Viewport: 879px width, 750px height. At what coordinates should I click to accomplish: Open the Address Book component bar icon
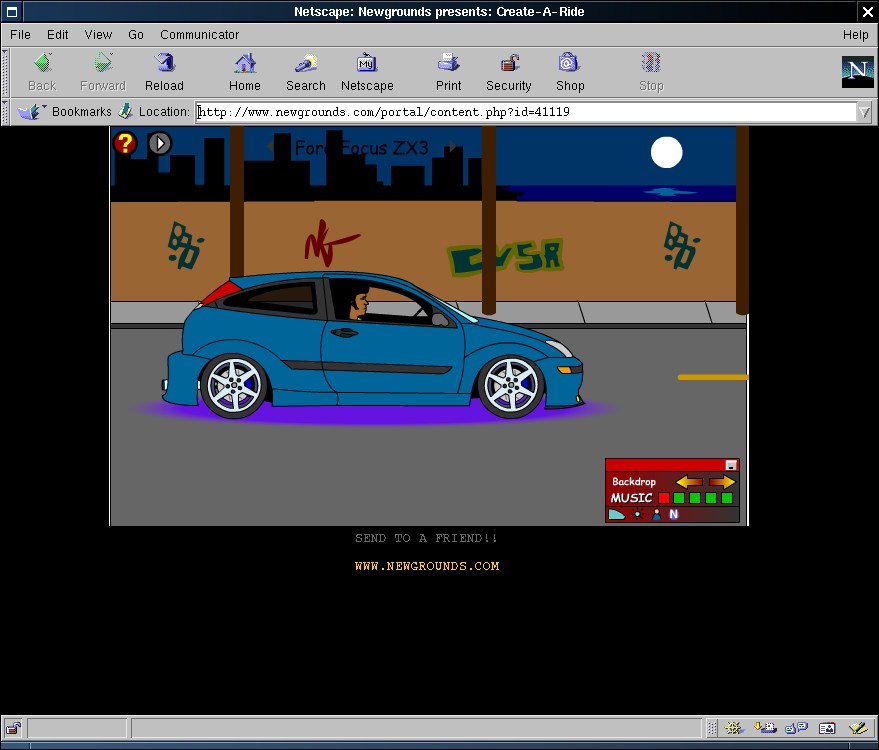827,728
